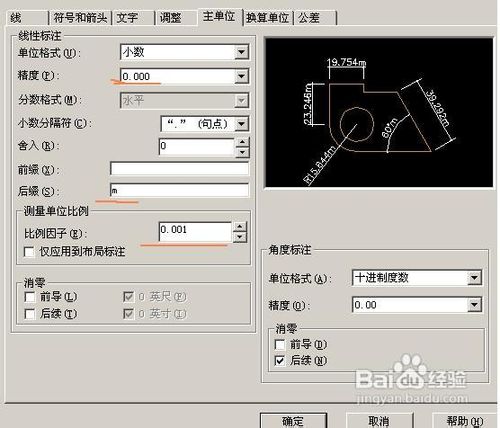Click the 比例因子 field showing 0.001
Screen dimensions: 500x428
pyautogui.click(x=196, y=231)
